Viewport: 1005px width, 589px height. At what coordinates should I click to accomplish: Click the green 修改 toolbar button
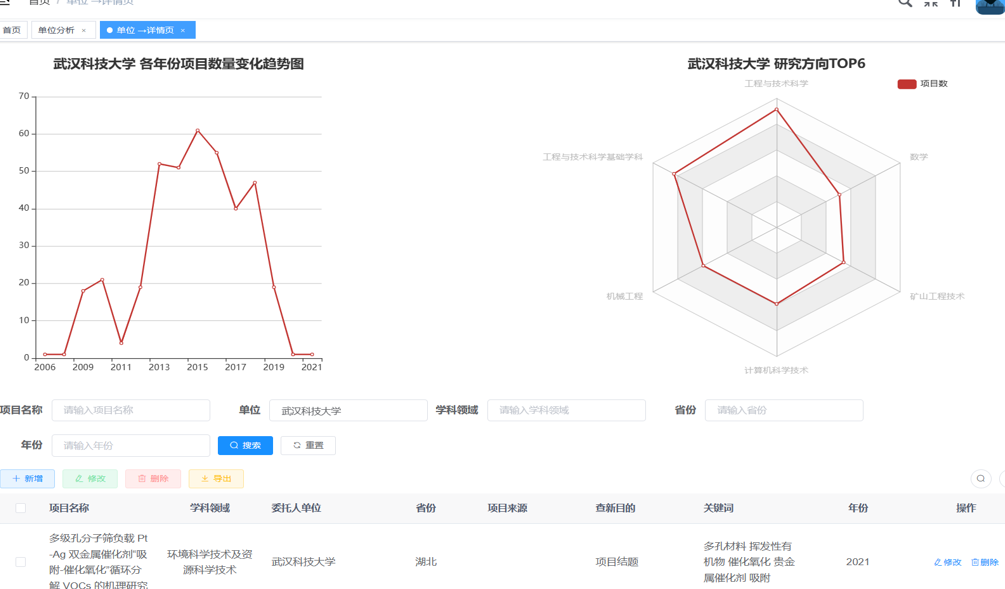click(x=90, y=479)
